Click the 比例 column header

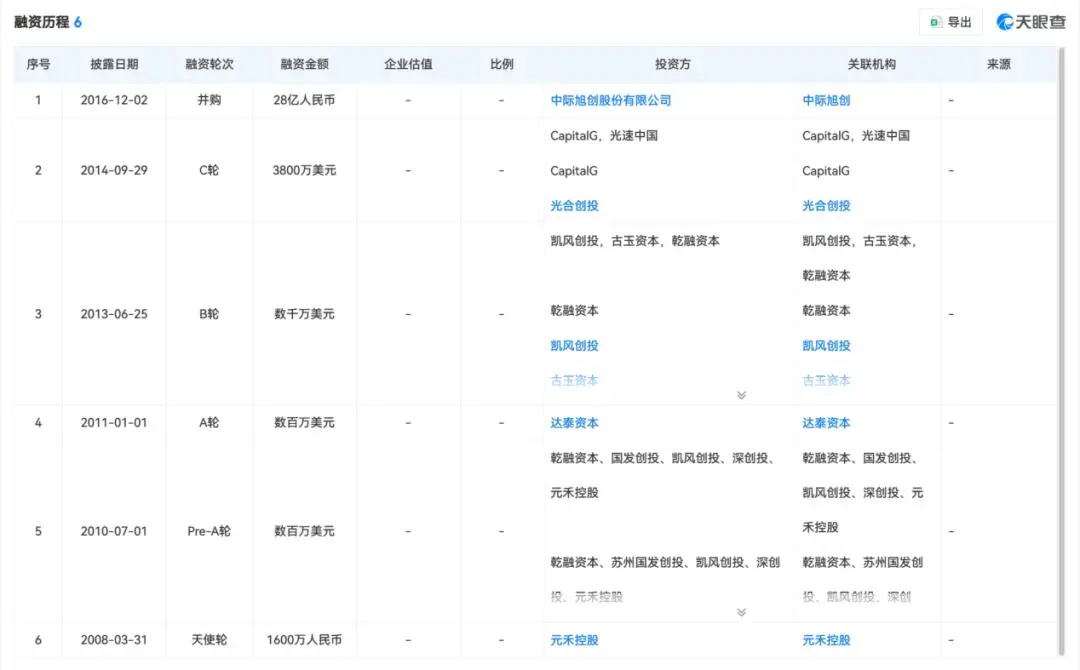tap(501, 64)
